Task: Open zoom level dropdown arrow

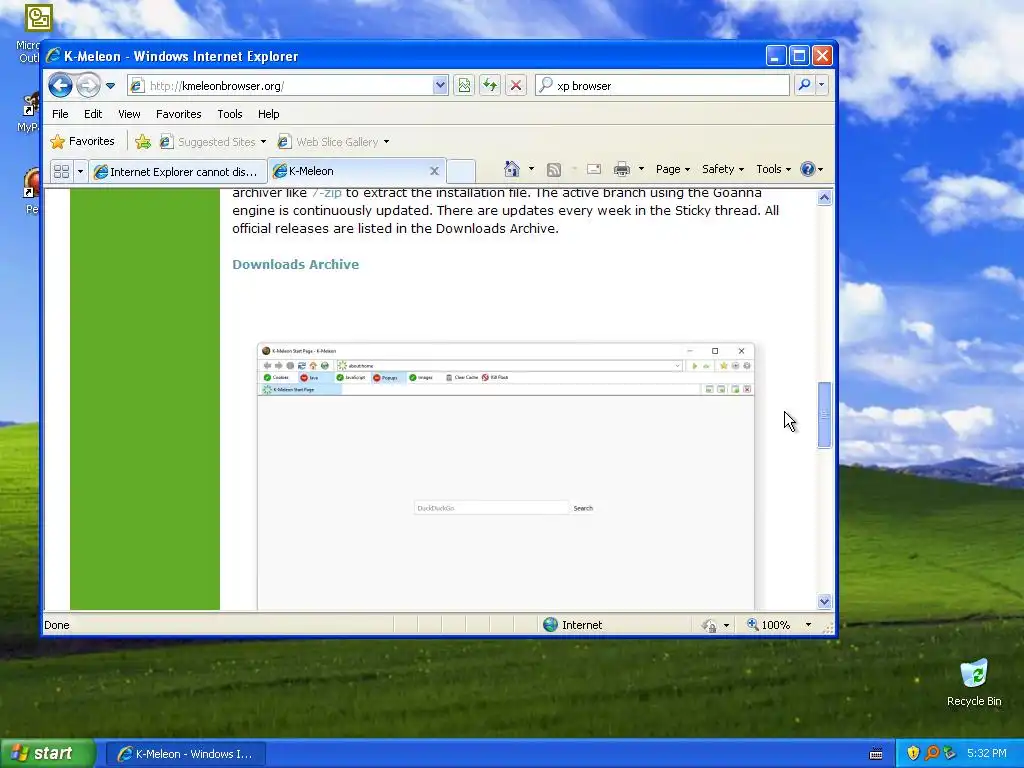Action: 808,625
